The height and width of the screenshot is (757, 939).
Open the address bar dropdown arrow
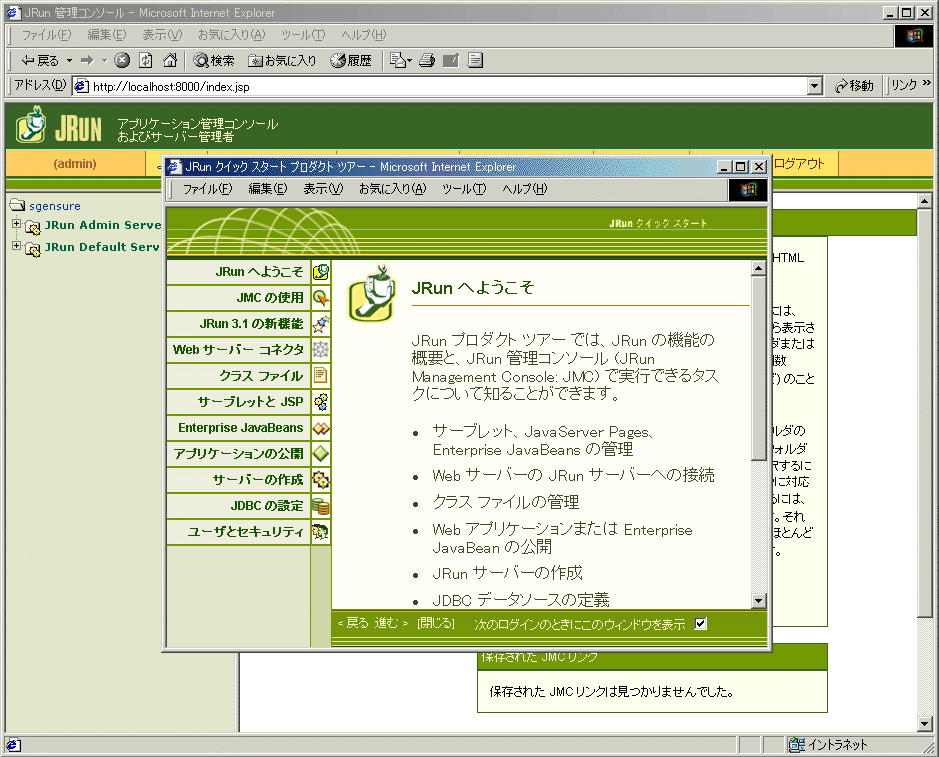(815, 86)
